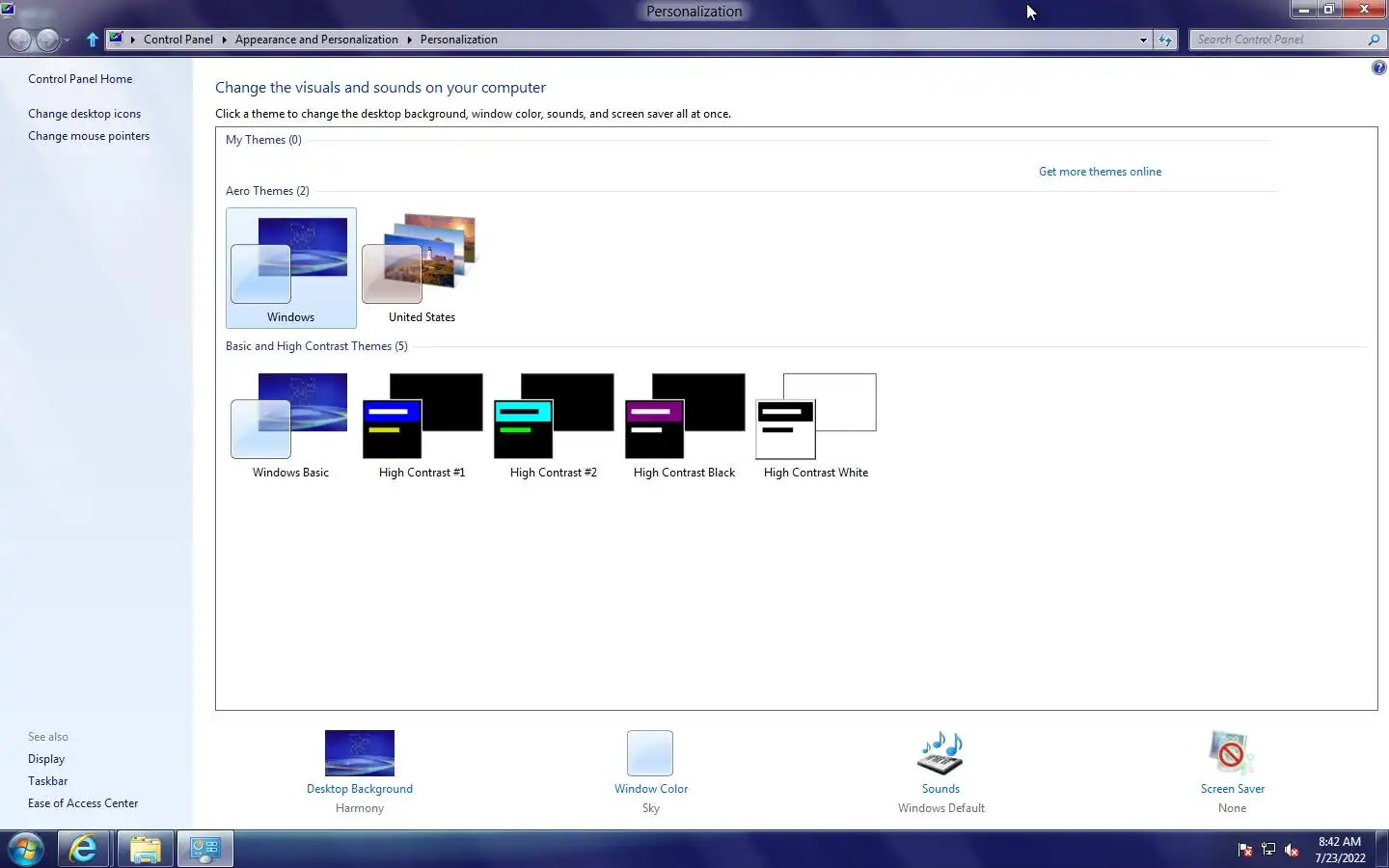Click the Forward navigation button

pyautogui.click(x=47, y=40)
